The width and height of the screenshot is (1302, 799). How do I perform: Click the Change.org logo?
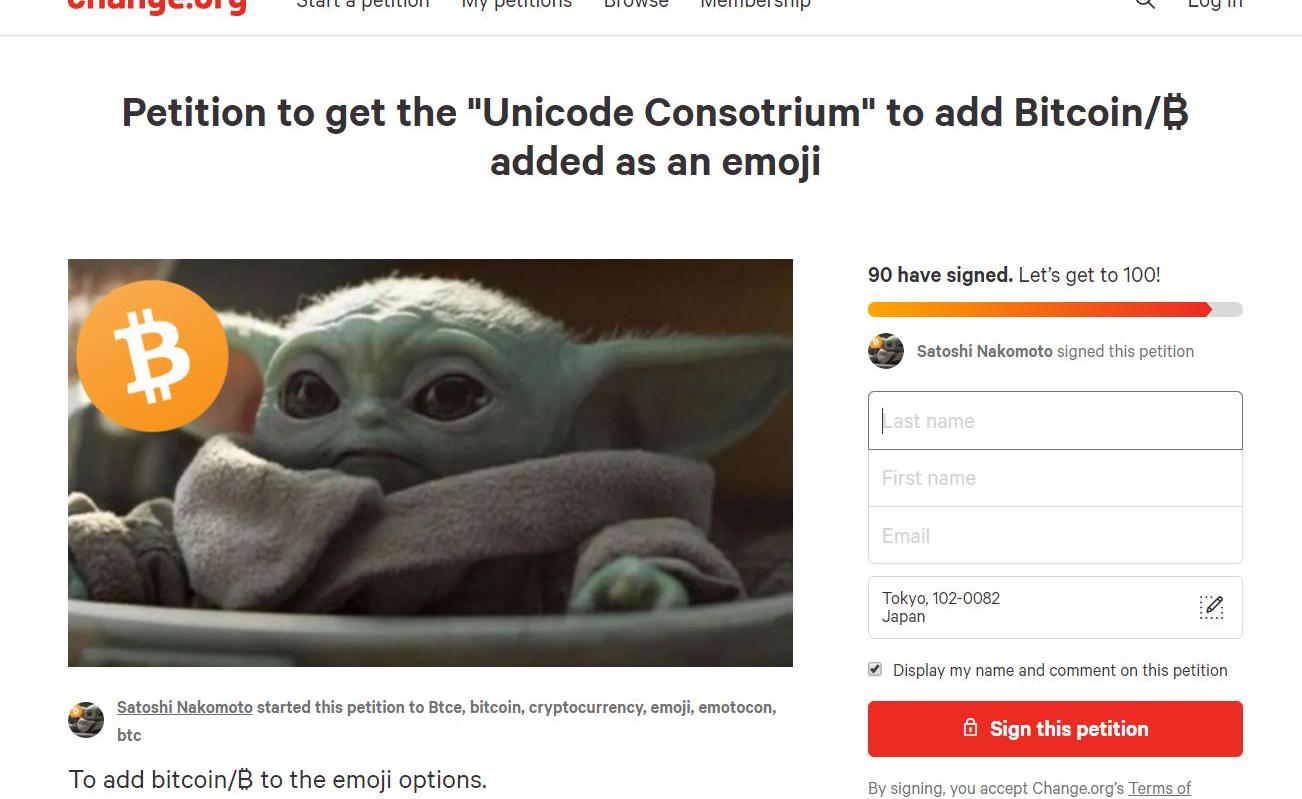157,5
